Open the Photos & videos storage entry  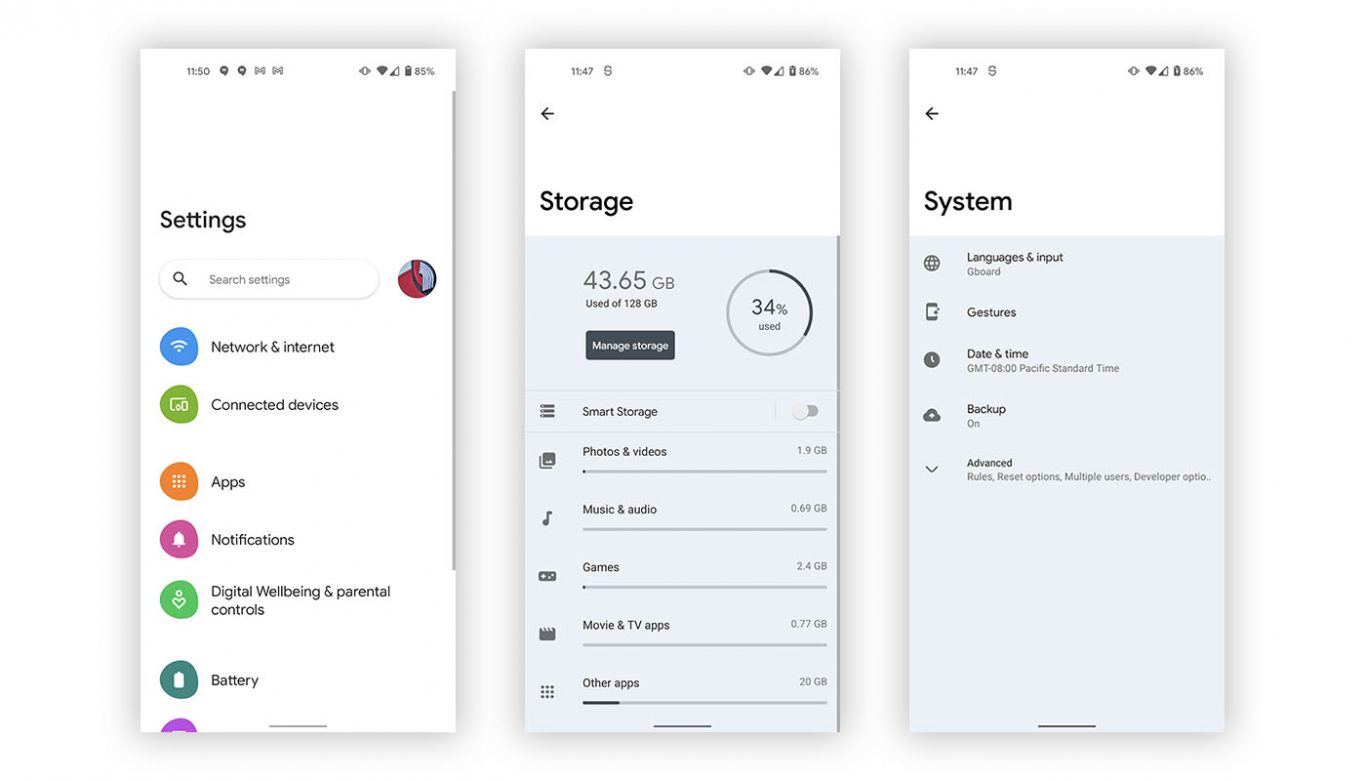(682, 460)
